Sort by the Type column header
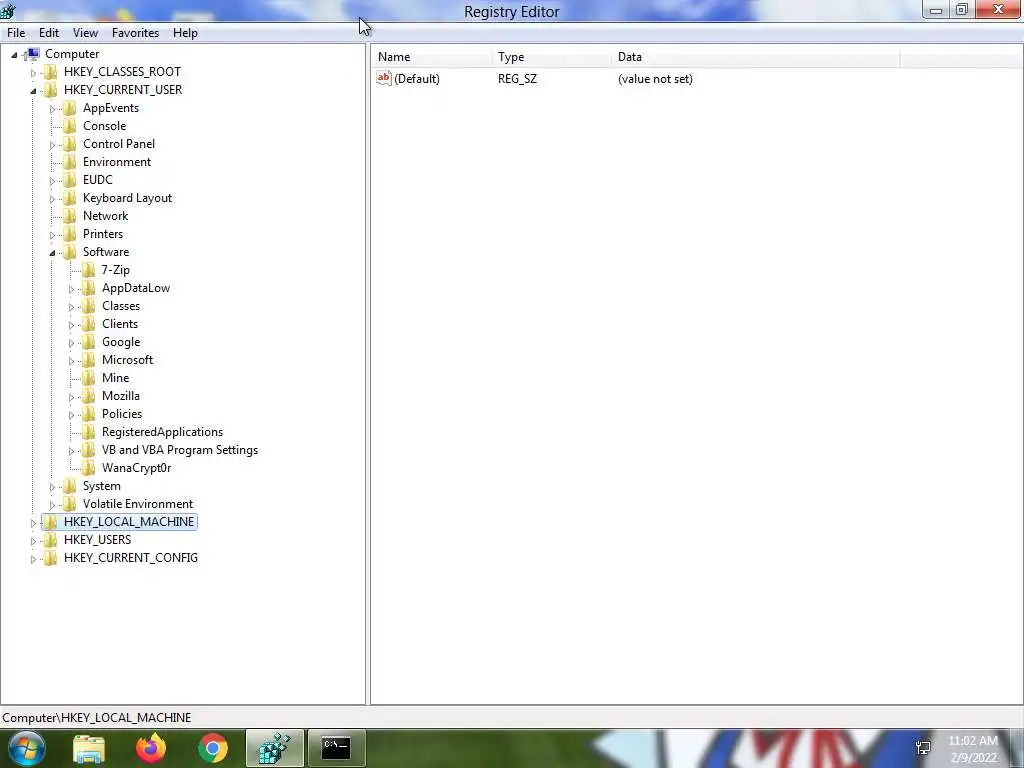The width and height of the screenshot is (1024, 768). (552, 57)
